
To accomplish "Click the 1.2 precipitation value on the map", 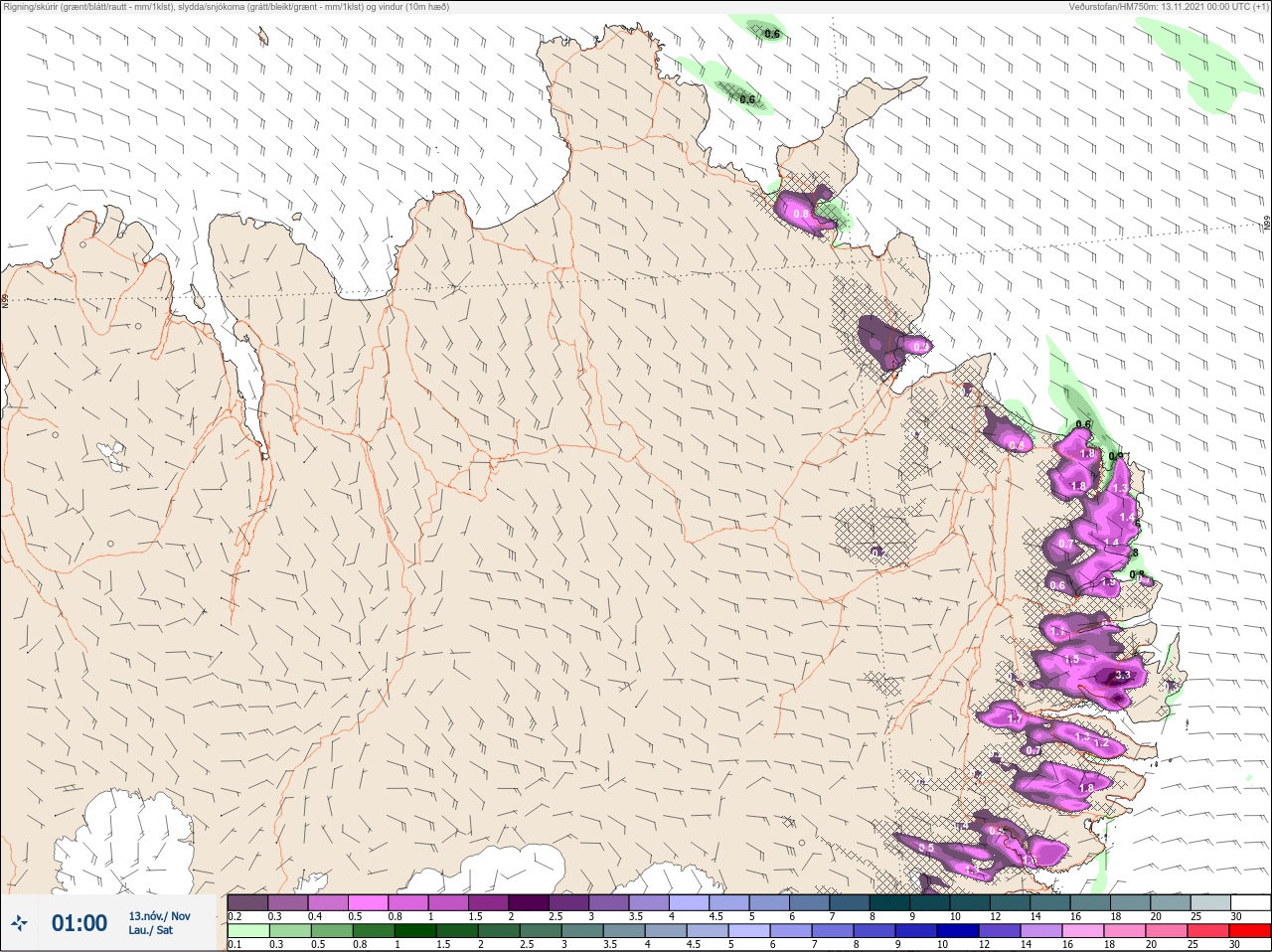I will (x=1101, y=743).
